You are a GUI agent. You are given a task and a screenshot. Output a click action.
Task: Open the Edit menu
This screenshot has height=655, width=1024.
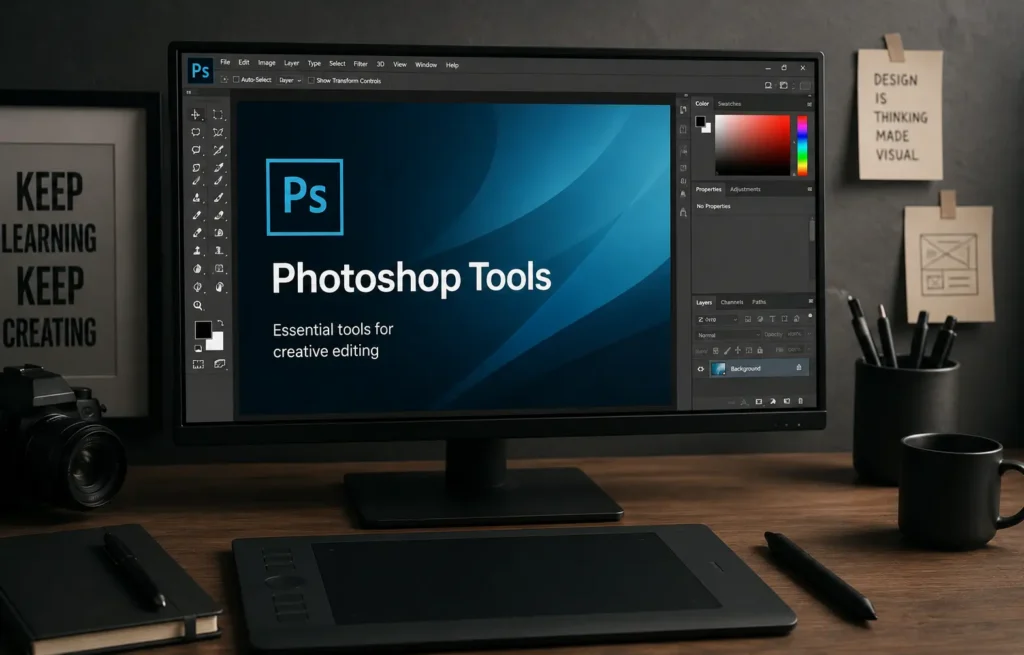click(x=244, y=63)
